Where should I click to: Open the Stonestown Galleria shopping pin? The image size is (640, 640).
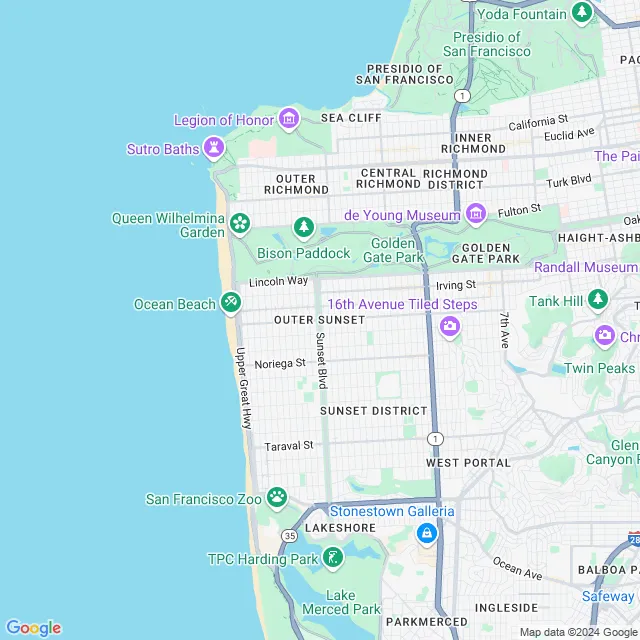(427, 534)
